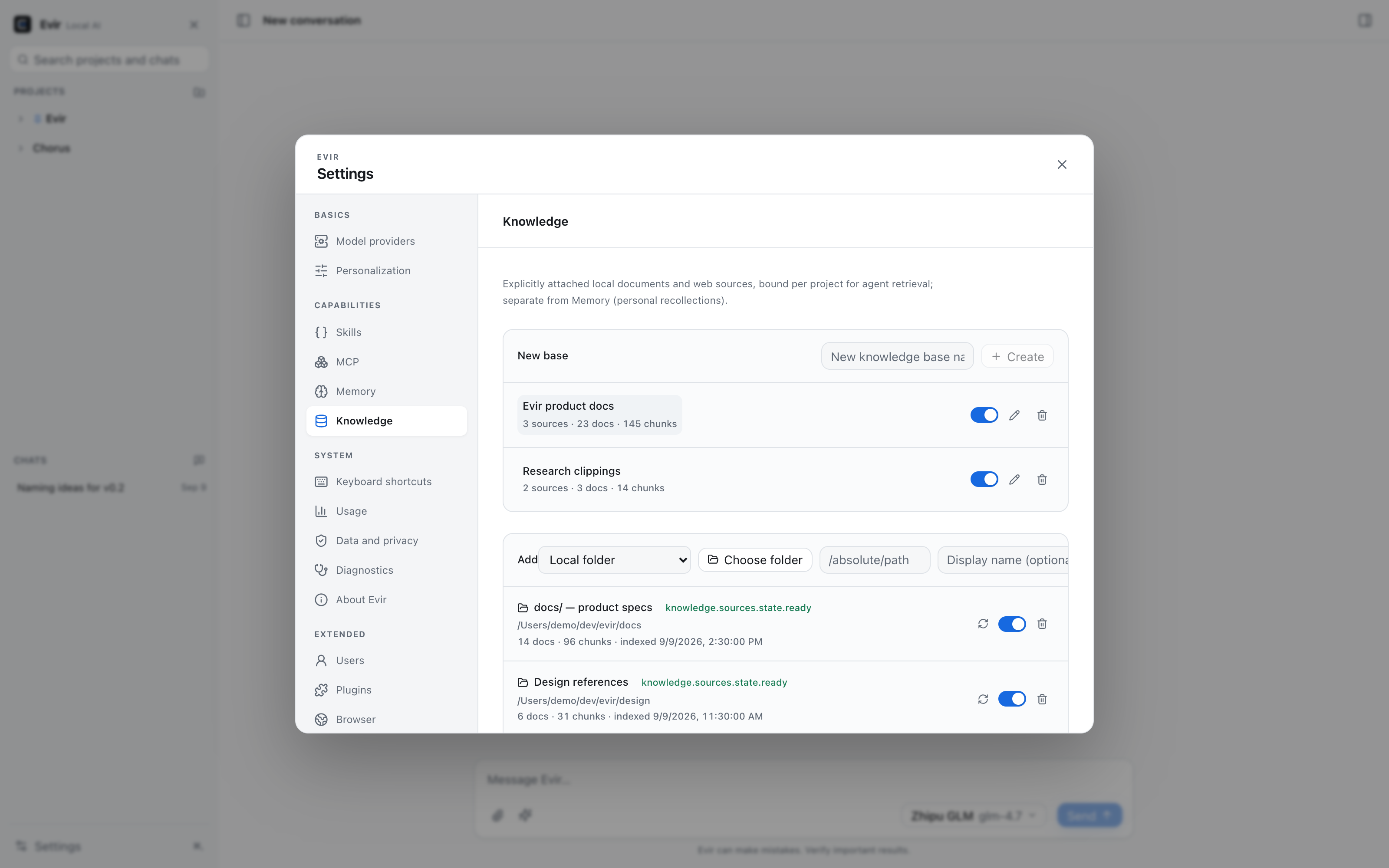Image resolution: width=1389 pixels, height=868 pixels.
Task: Open About Evir section
Action: pyautogui.click(x=386, y=599)
